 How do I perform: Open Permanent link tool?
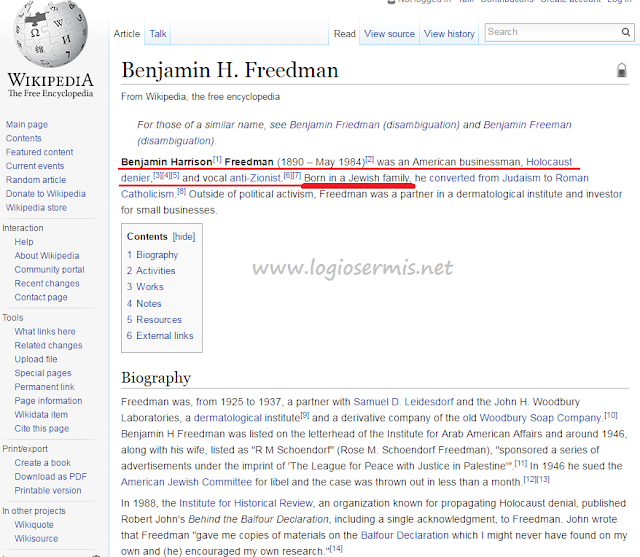44,387
